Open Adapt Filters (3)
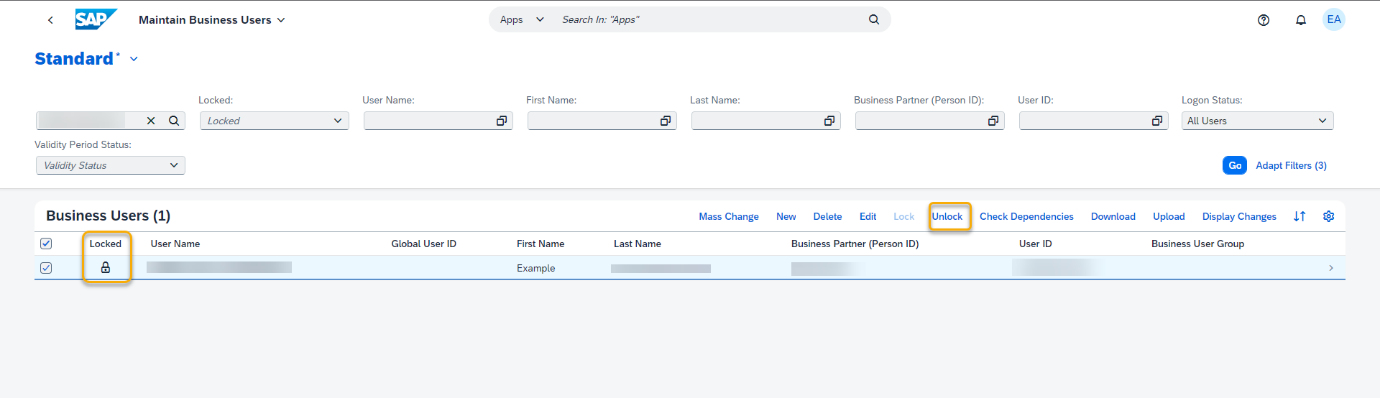 pos(1291,165)
